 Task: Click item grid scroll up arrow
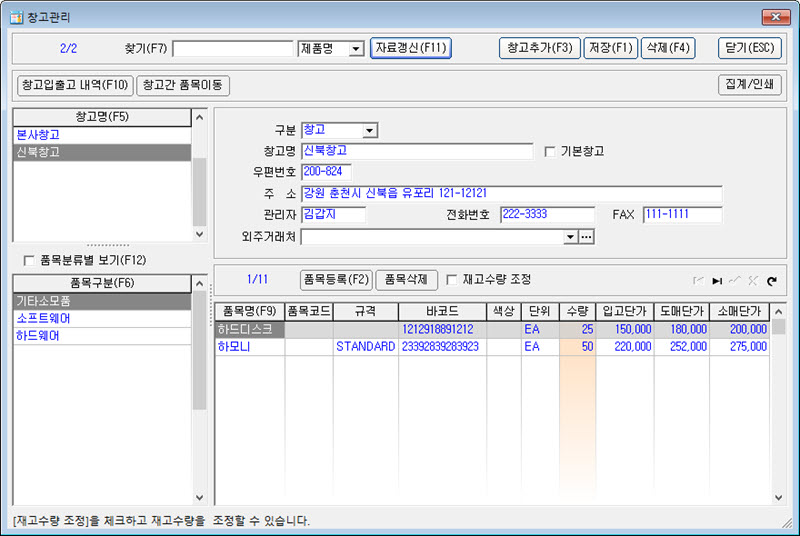pyautogui.click(x=779, y=312)
